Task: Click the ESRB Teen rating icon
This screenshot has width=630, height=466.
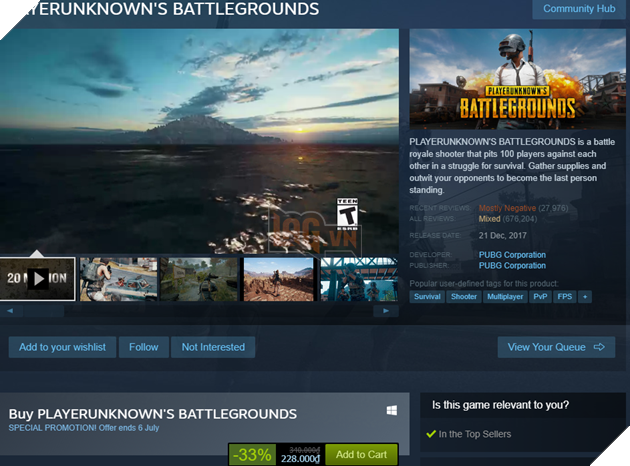Action: 347,214
